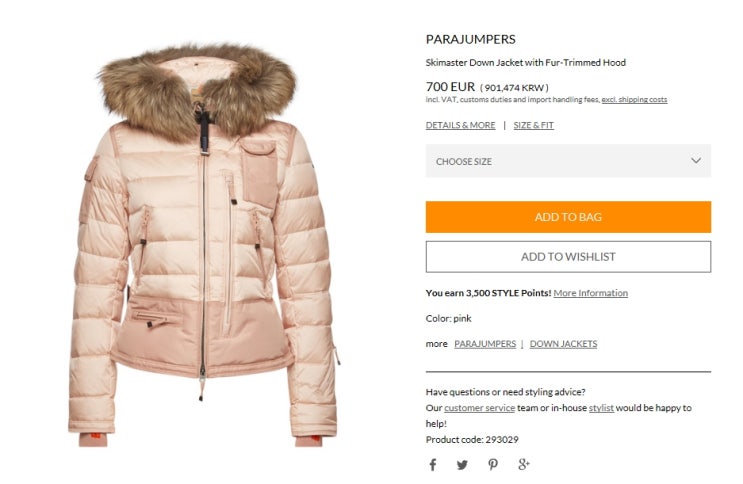Click the size dropdown chevron arrow
The width and height of the screenshot is (743, 484).
click(x=696, y=161)
